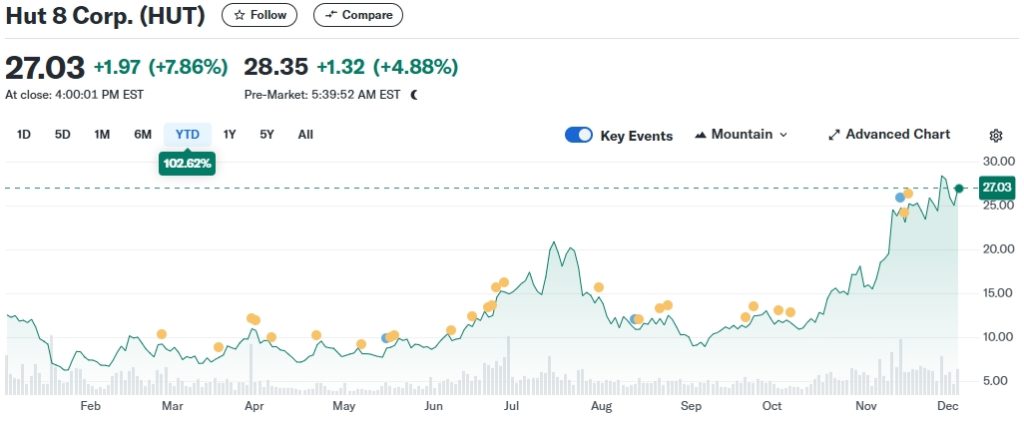Select the 1M time range

pyautogui.click(x=102, y=135)
